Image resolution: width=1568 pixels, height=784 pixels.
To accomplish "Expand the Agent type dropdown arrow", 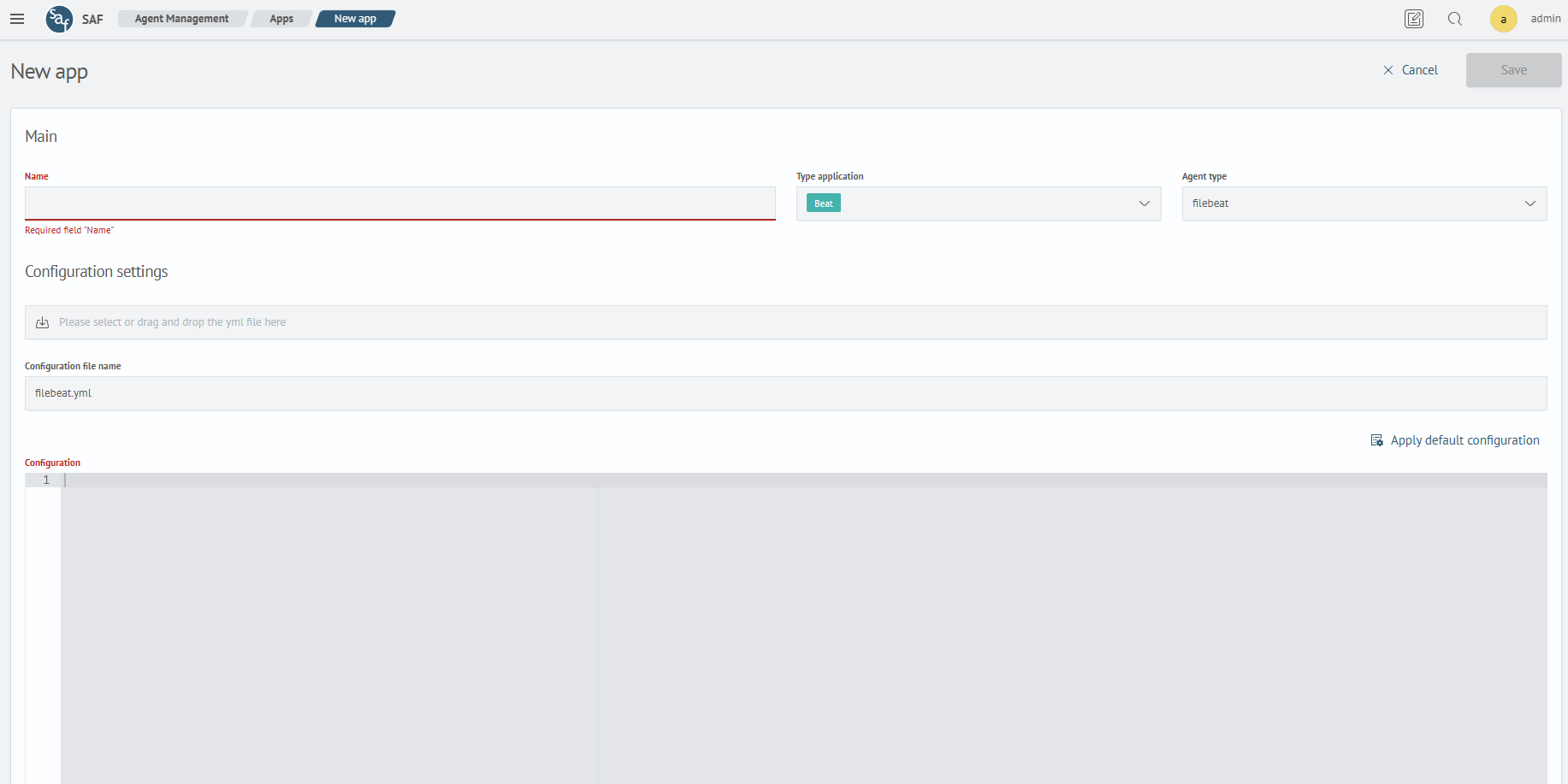I will click(1530, 203).
